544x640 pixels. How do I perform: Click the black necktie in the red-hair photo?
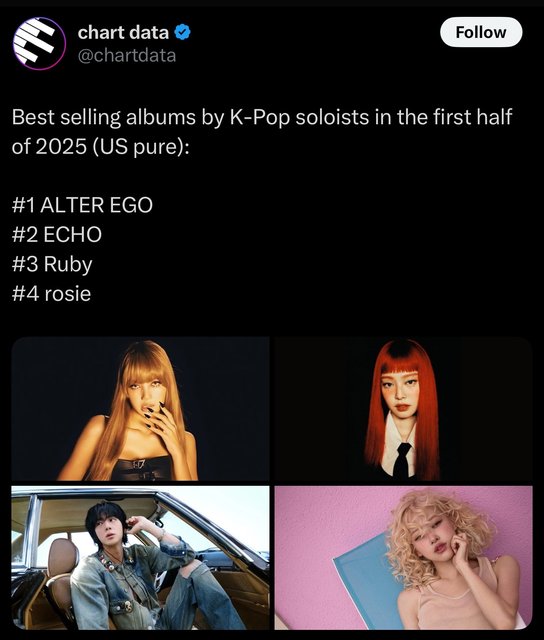(x=402, y=459)
